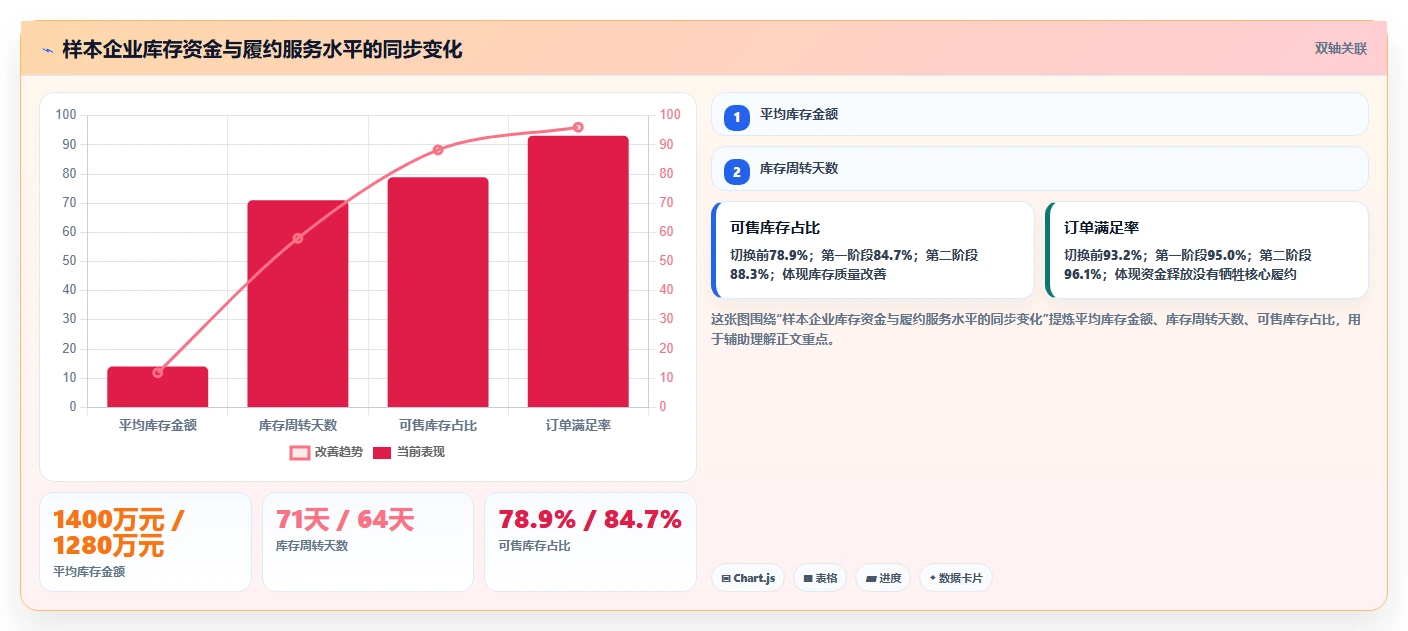Click the 100 tick on the left axis
Image resolution: width=1408 pixels, height=631 pixels.
tap(66, 115)
